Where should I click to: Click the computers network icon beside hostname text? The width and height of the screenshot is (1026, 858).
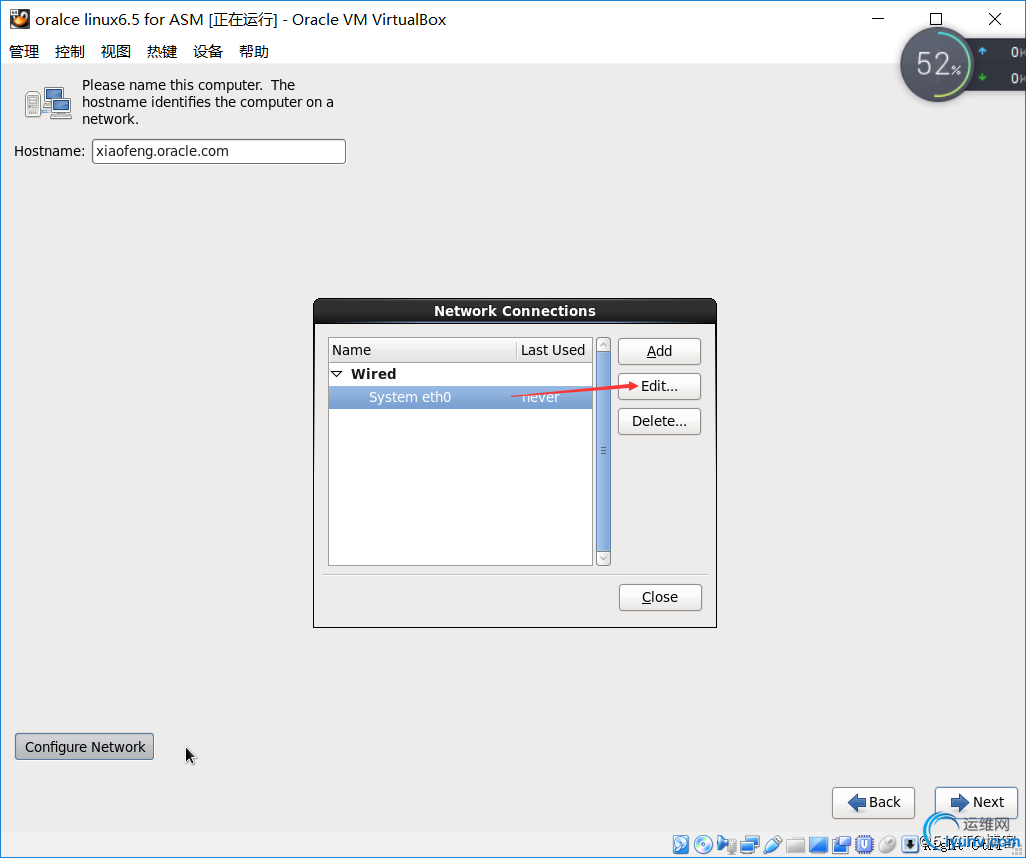click(x=48, y=103)
